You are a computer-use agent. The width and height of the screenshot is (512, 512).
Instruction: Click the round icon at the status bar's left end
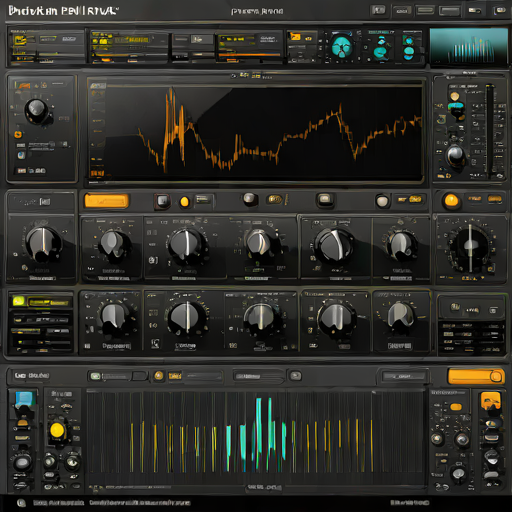pyautogui.click(x=21, y=503)
